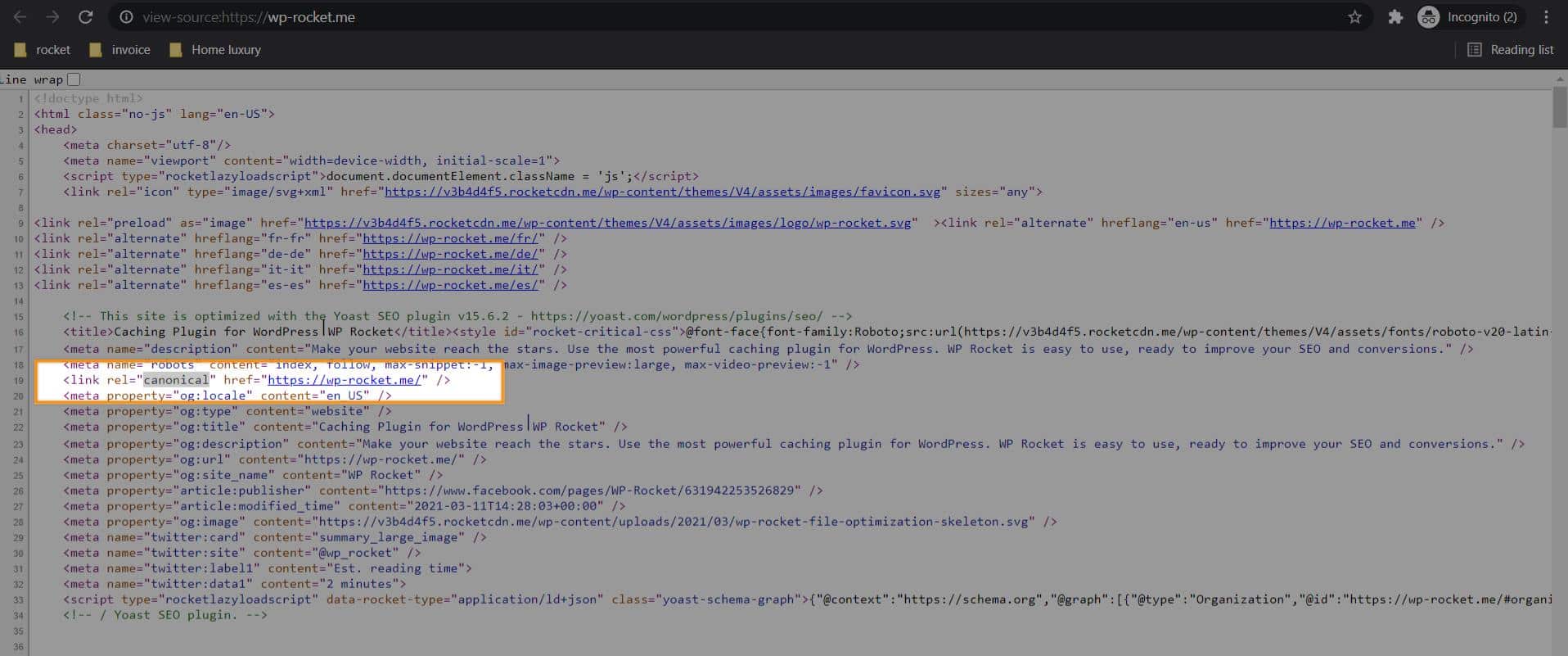The height and width of the screenshot is (656, 1568).
Task: Click the meta viewport line
Action: point(312,161)
